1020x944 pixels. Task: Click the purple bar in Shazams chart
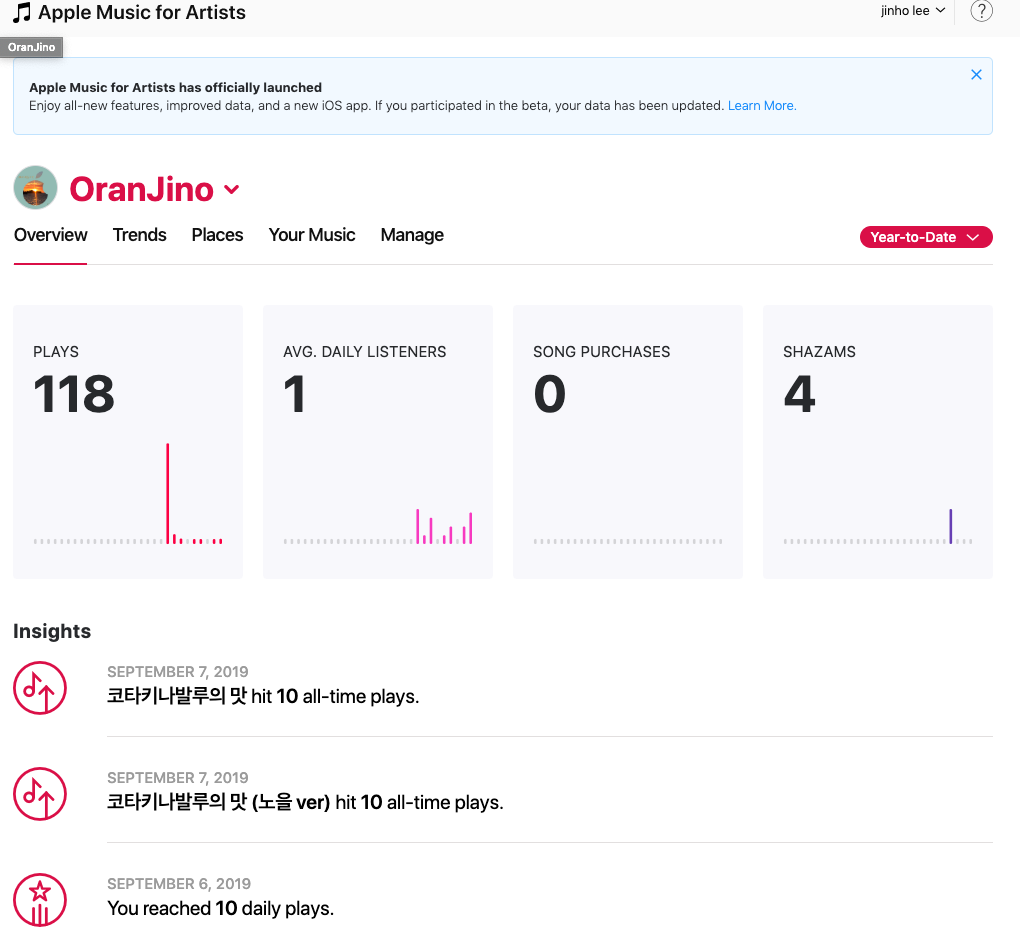950,526
